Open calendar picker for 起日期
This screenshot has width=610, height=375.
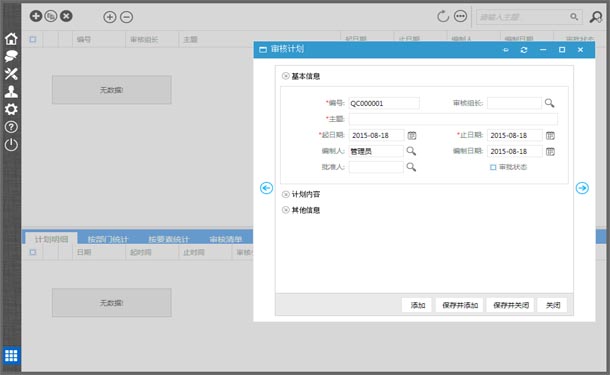pyautogui.click(x=412, y=135)
